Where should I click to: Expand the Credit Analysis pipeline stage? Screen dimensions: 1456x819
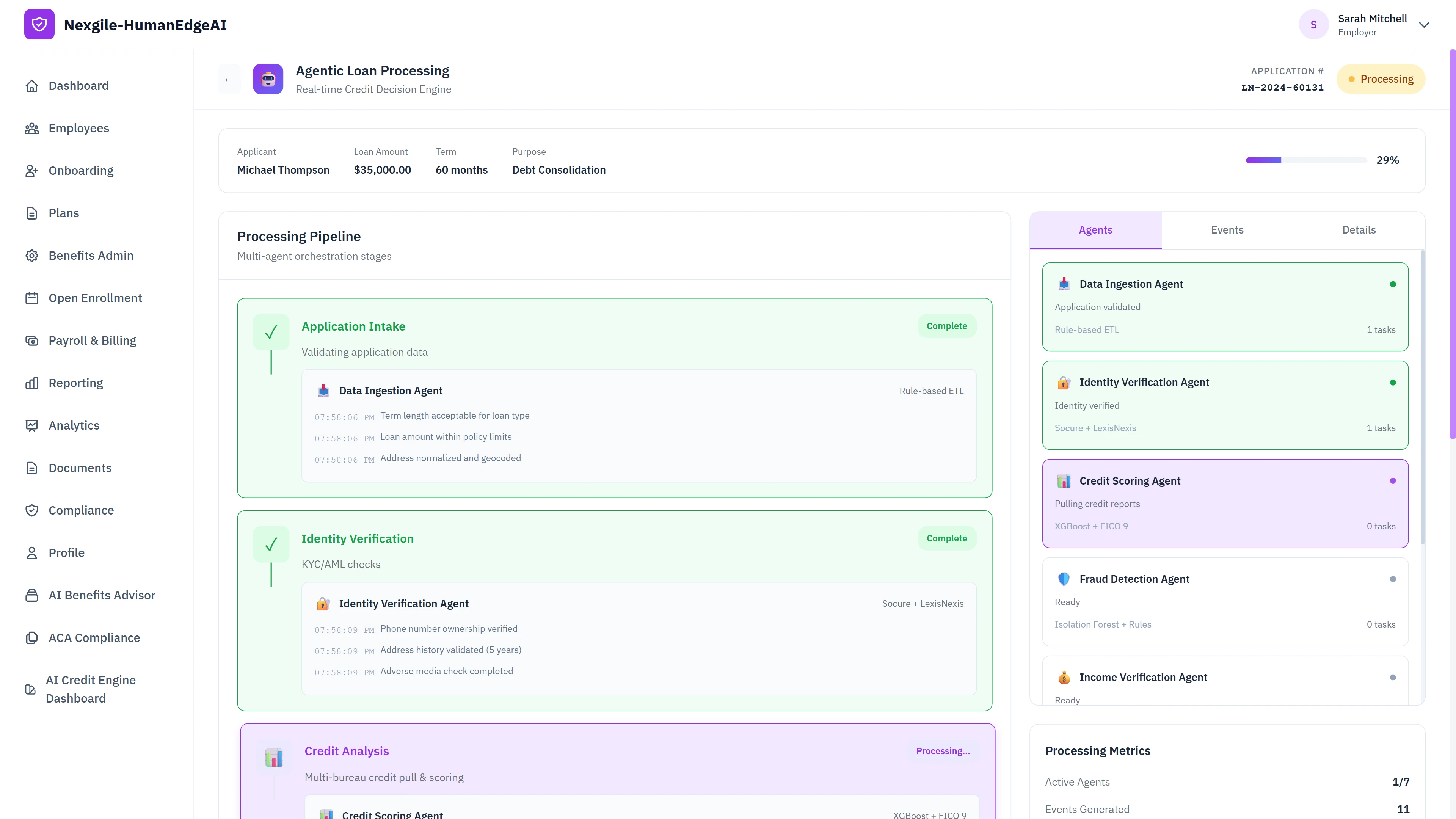(x=347, y=751)
